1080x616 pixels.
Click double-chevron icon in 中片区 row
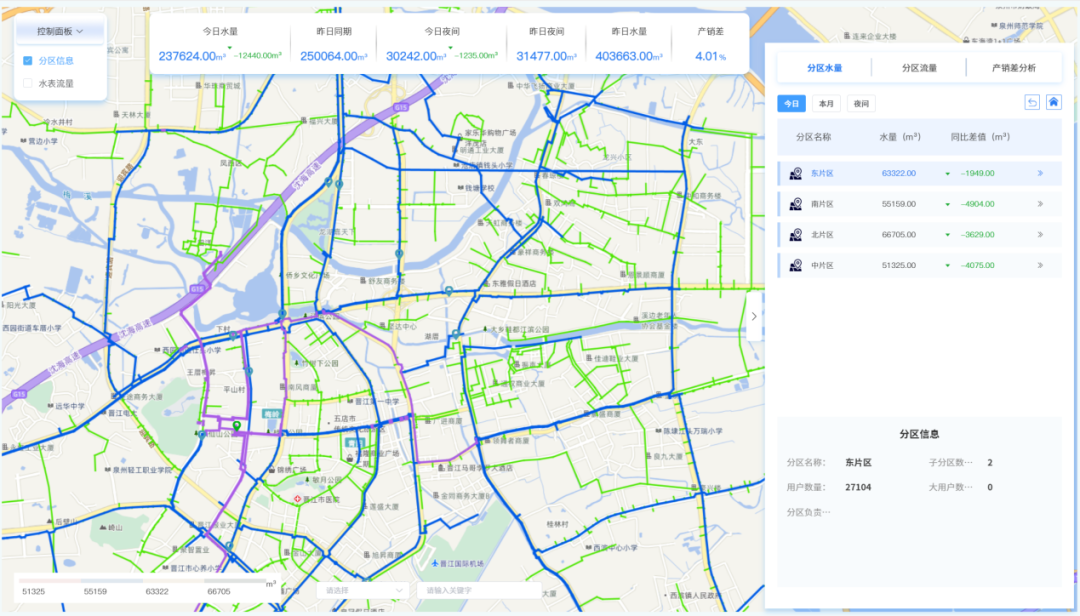click(1040, 266)
